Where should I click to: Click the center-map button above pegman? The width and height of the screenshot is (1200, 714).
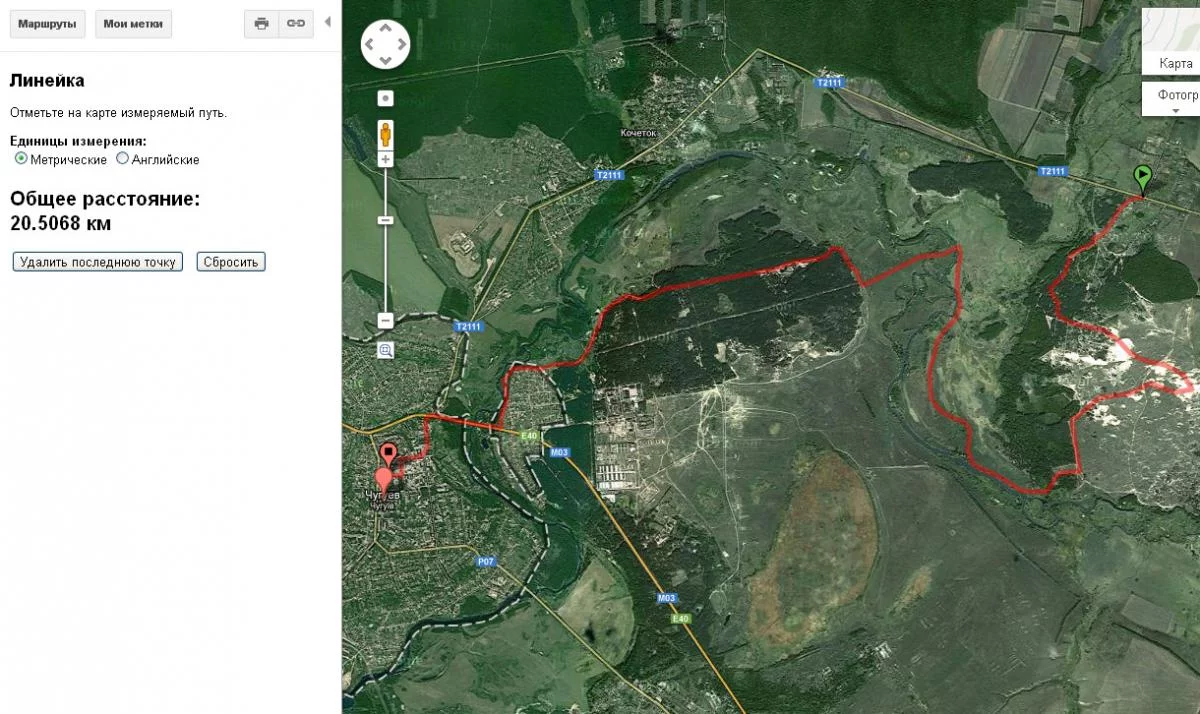pos(385,99)
